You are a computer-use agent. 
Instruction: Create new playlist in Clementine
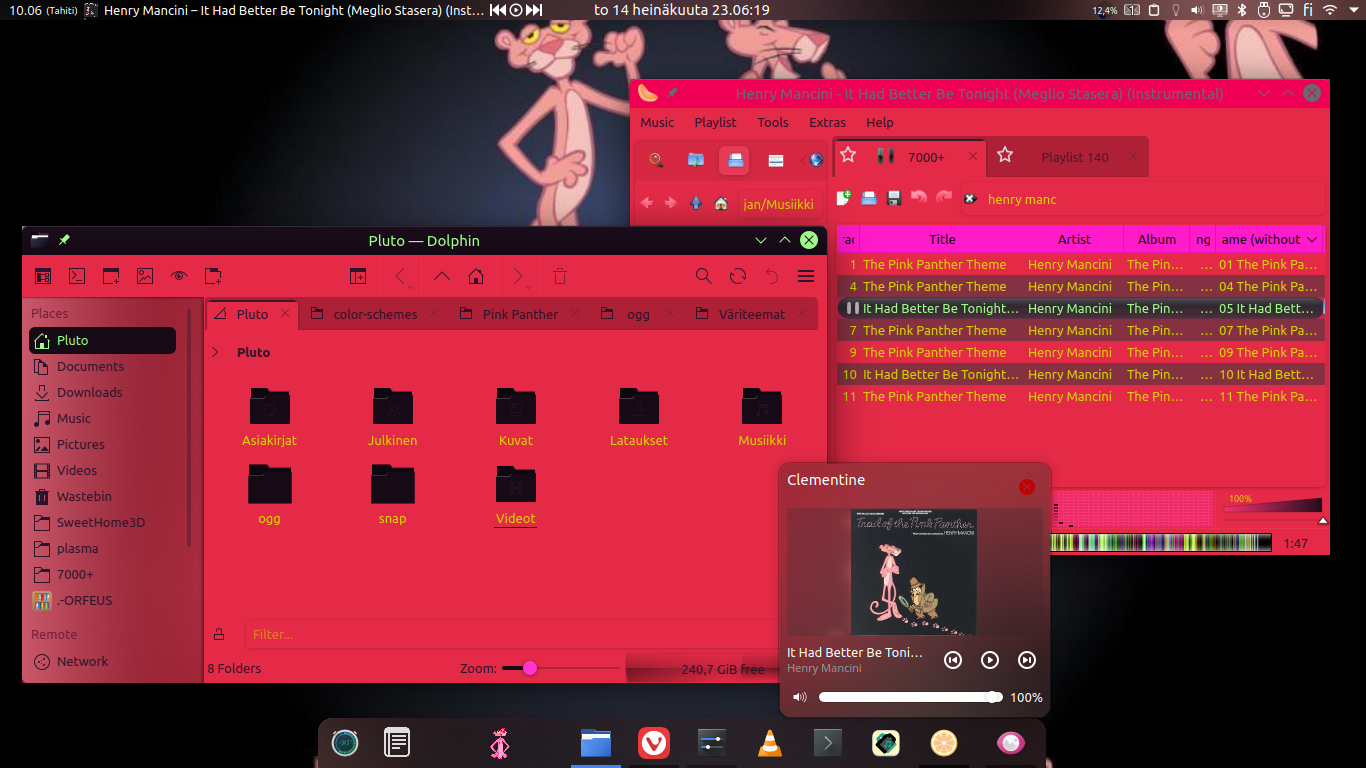tap(844, 198)
